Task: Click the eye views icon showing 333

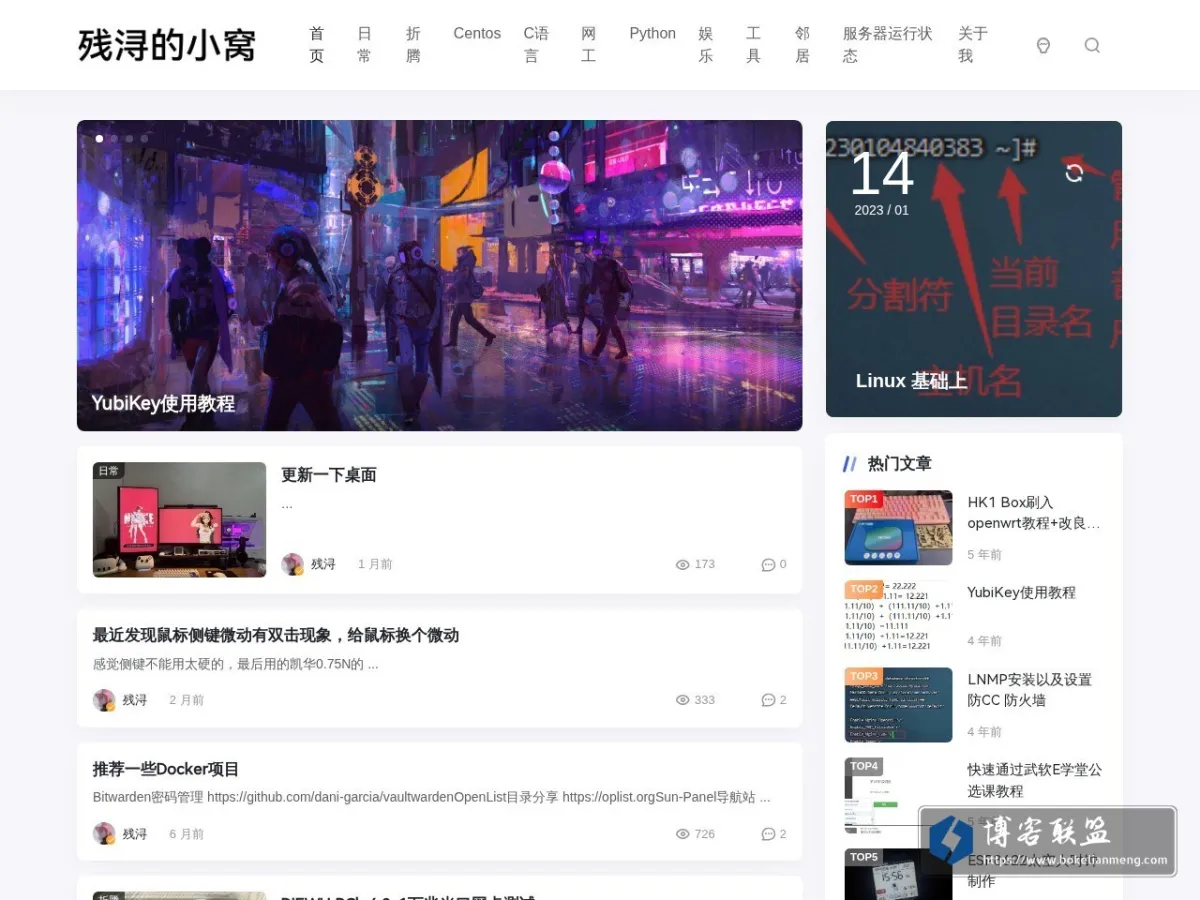Action: point(683,700)
